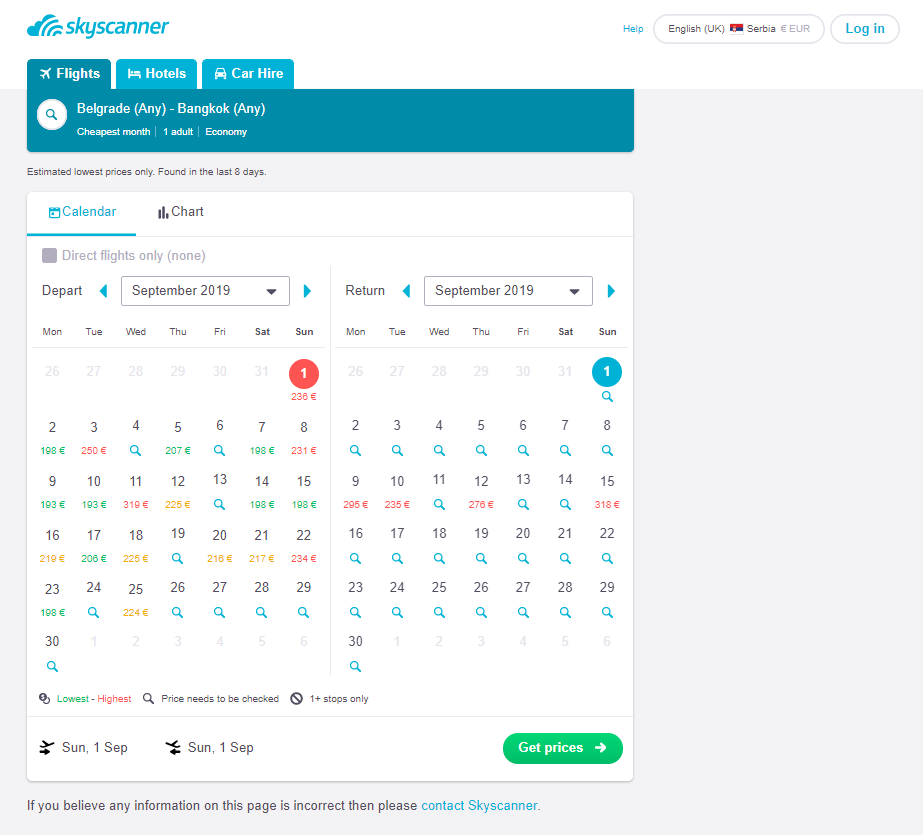The height and width of the screenshot is (835, 923).
Task: Click return summary Sun, 1 Sep with landing icon
Action: (210, 748)
